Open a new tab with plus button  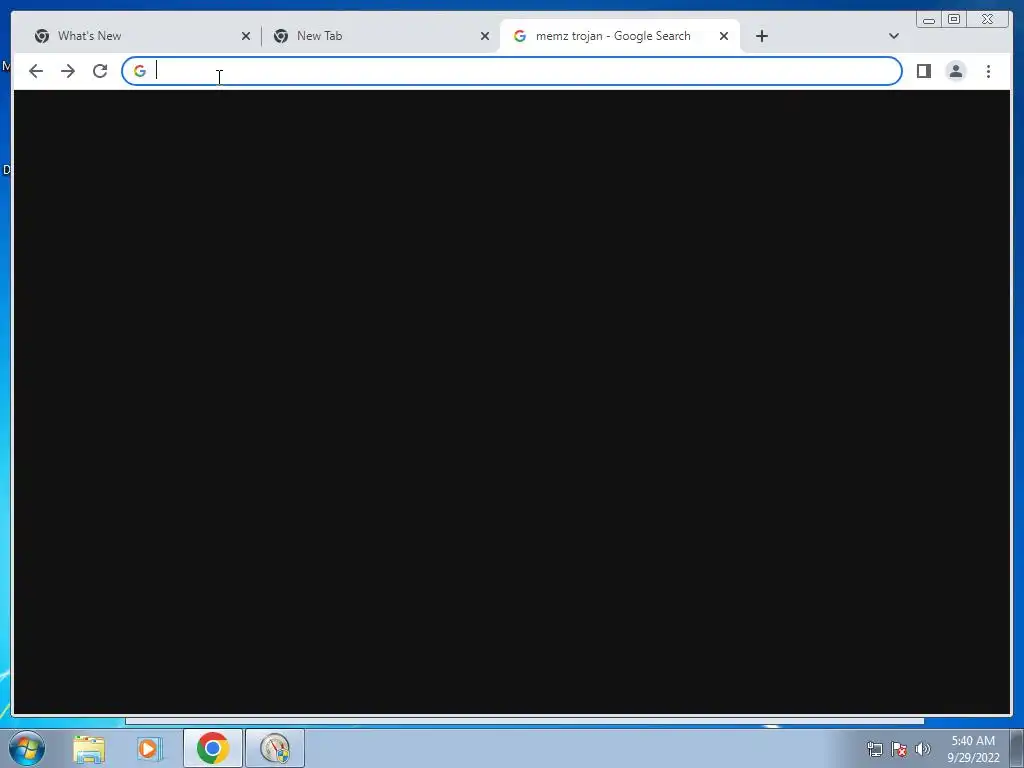pyautogui.click(x=761, y=36)
